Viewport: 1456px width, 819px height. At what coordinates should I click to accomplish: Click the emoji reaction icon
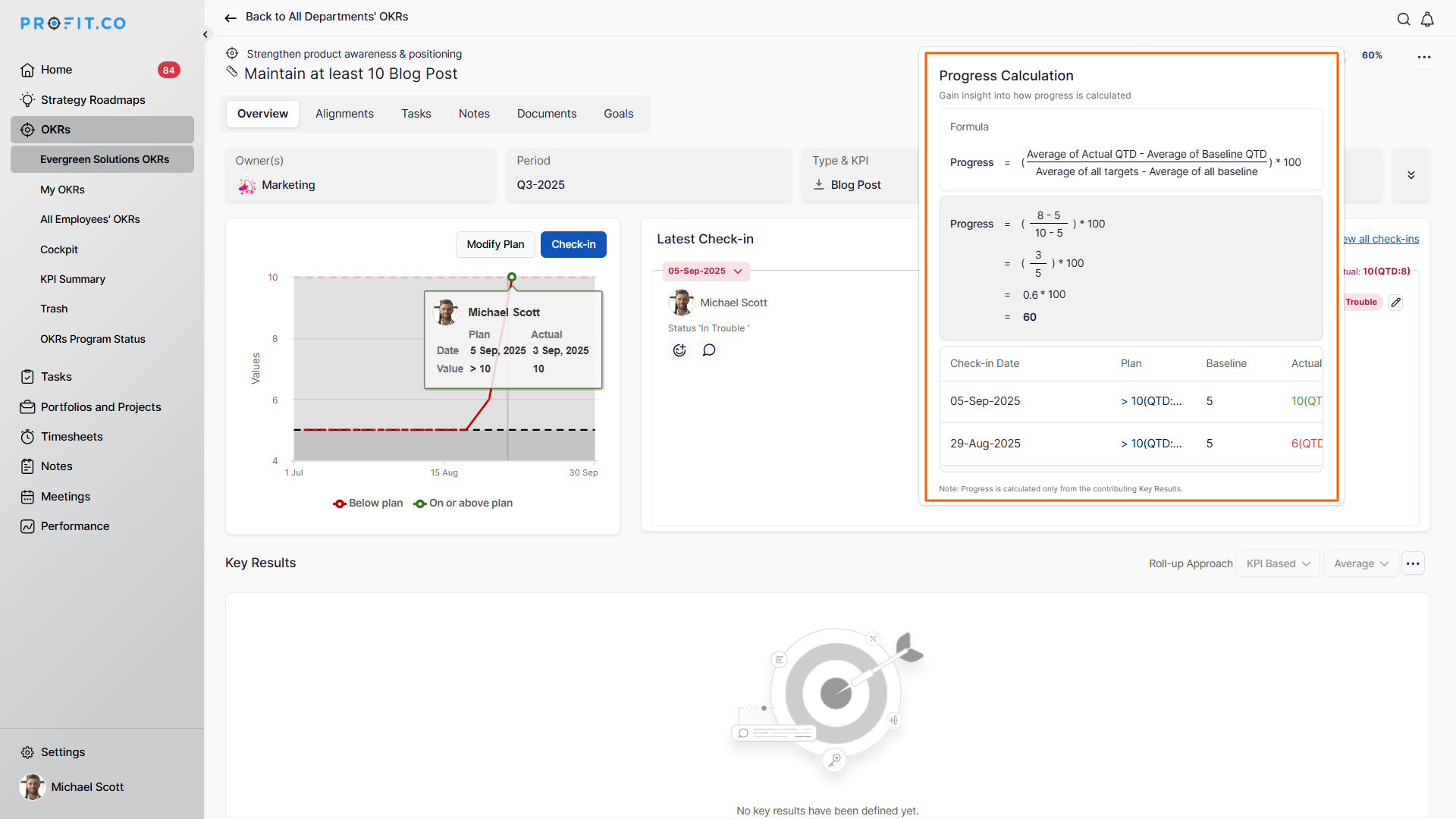[679, 350]
